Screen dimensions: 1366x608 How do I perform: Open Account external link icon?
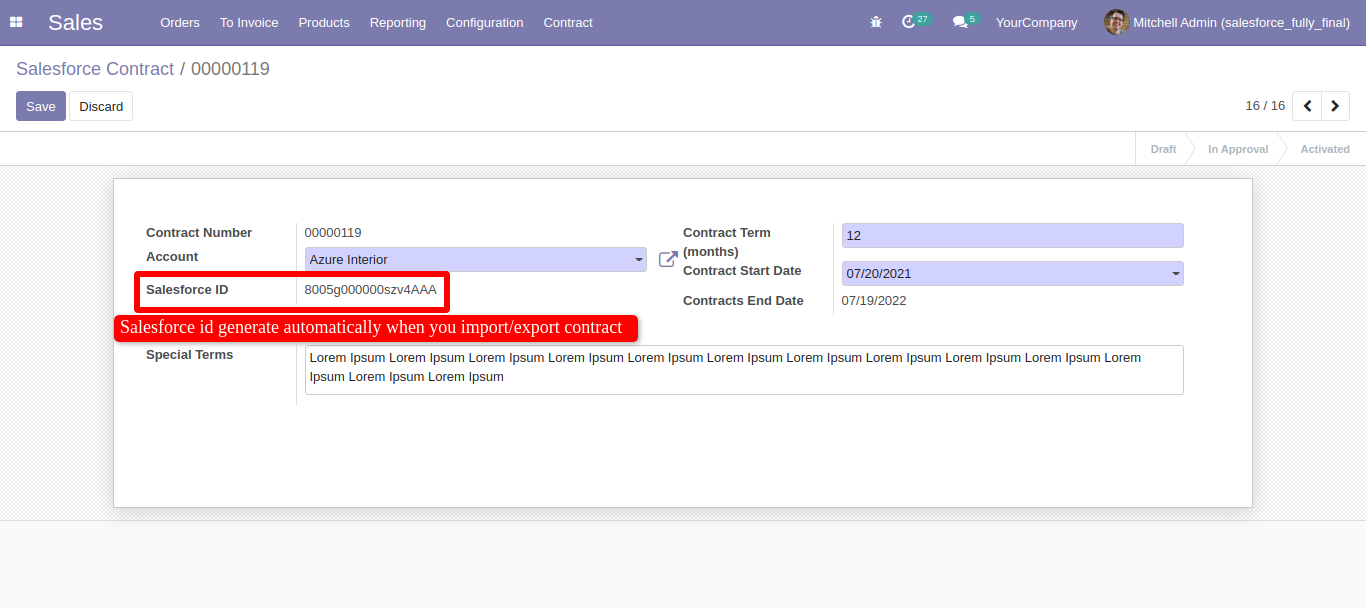coord(668,260)
